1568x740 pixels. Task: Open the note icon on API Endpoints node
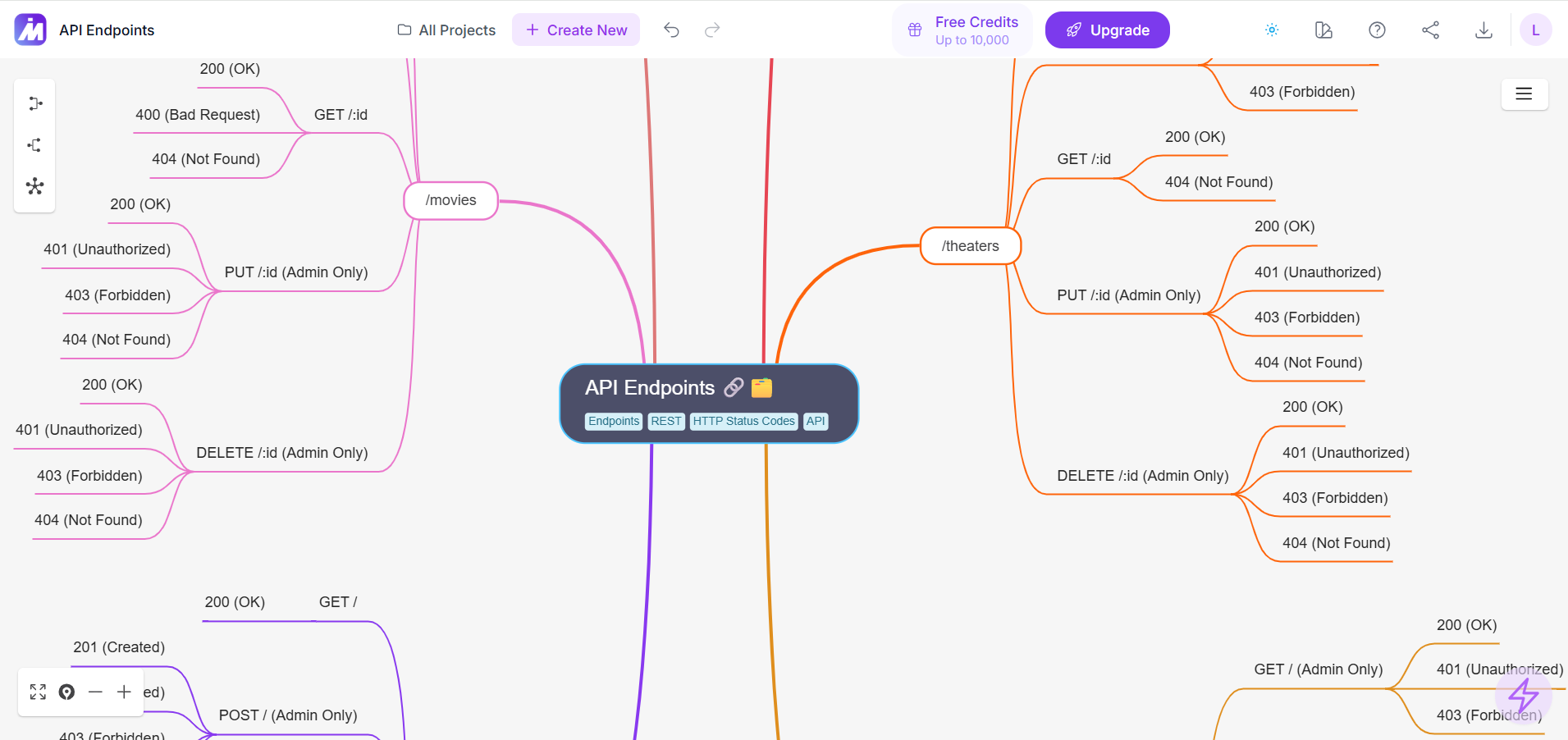tap(762, 387)
